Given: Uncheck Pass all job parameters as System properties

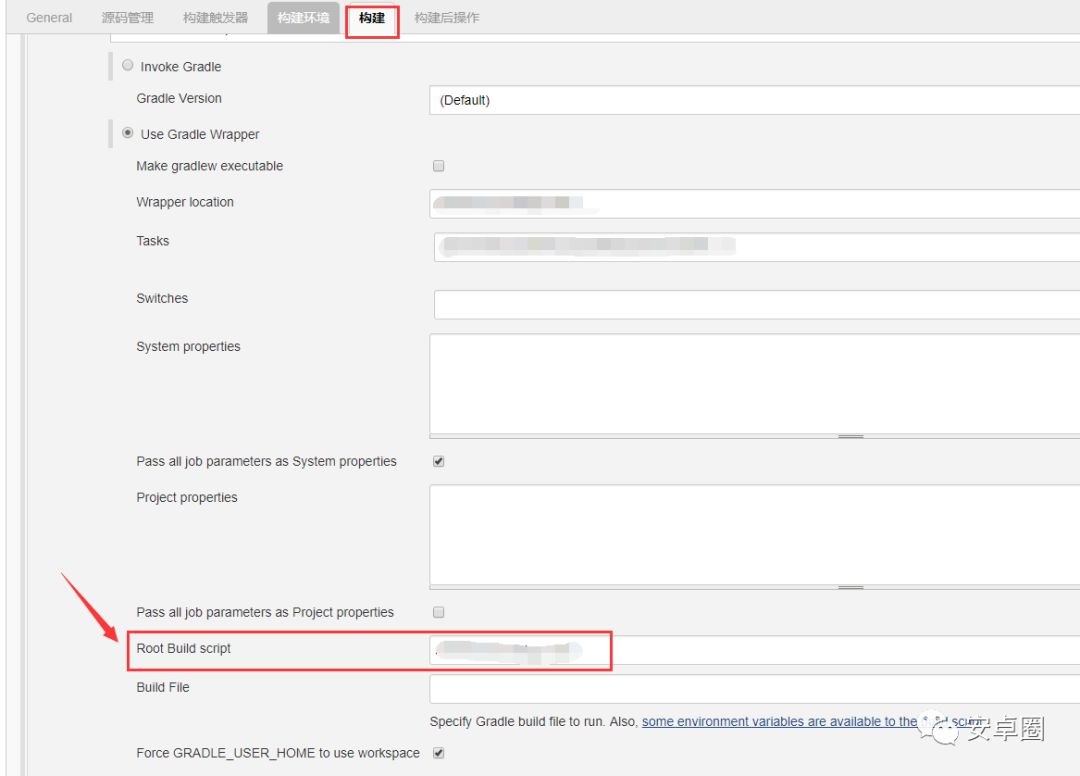Looking at the screenshot, I should click(439, 461).
